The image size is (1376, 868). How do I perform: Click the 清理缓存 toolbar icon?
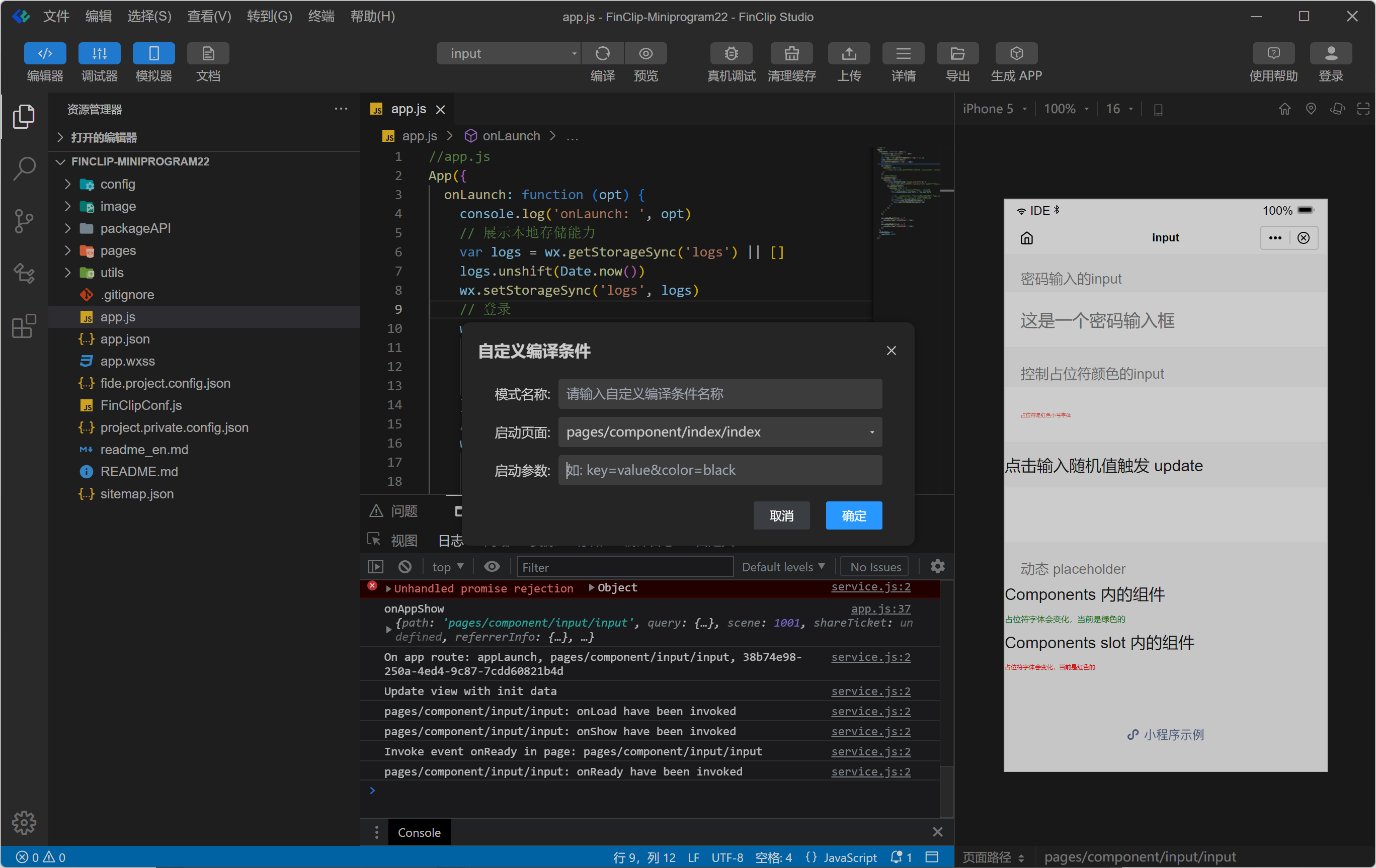coord(791,54)
